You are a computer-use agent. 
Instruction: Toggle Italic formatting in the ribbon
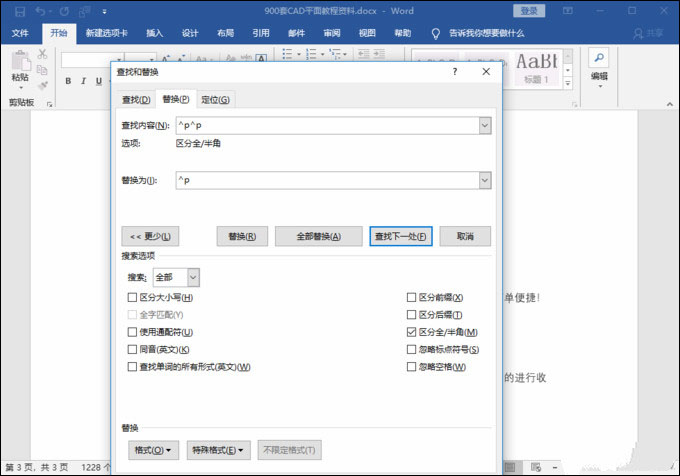click(83, 81)
